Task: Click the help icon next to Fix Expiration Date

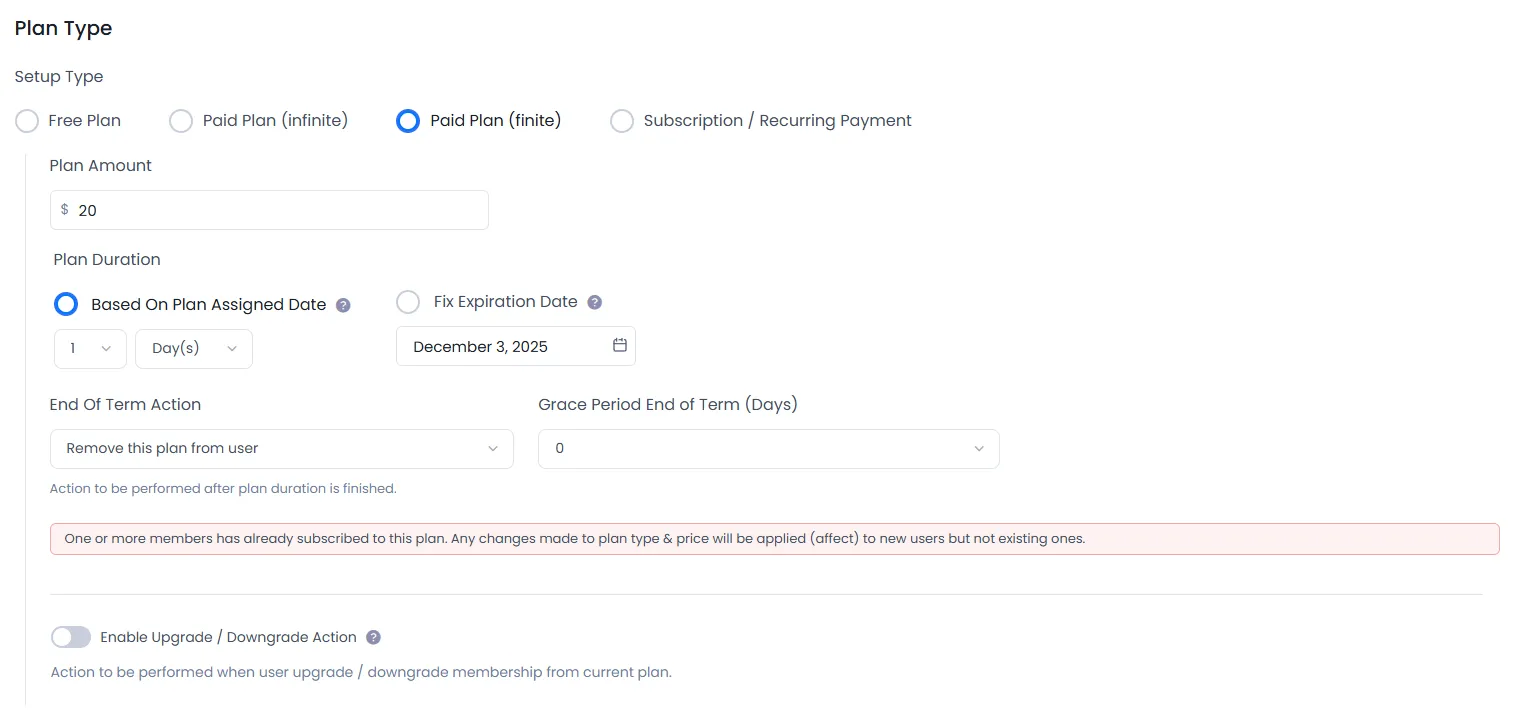Action: pyautogui.click(x=595, y=301)
